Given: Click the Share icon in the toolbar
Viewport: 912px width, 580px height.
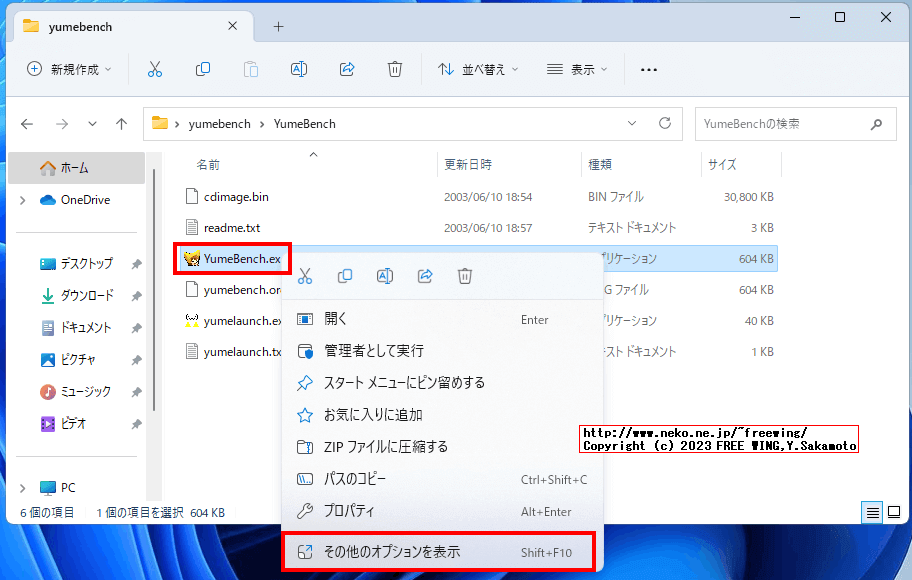Looking at the screenshot, I should (346, 69).
